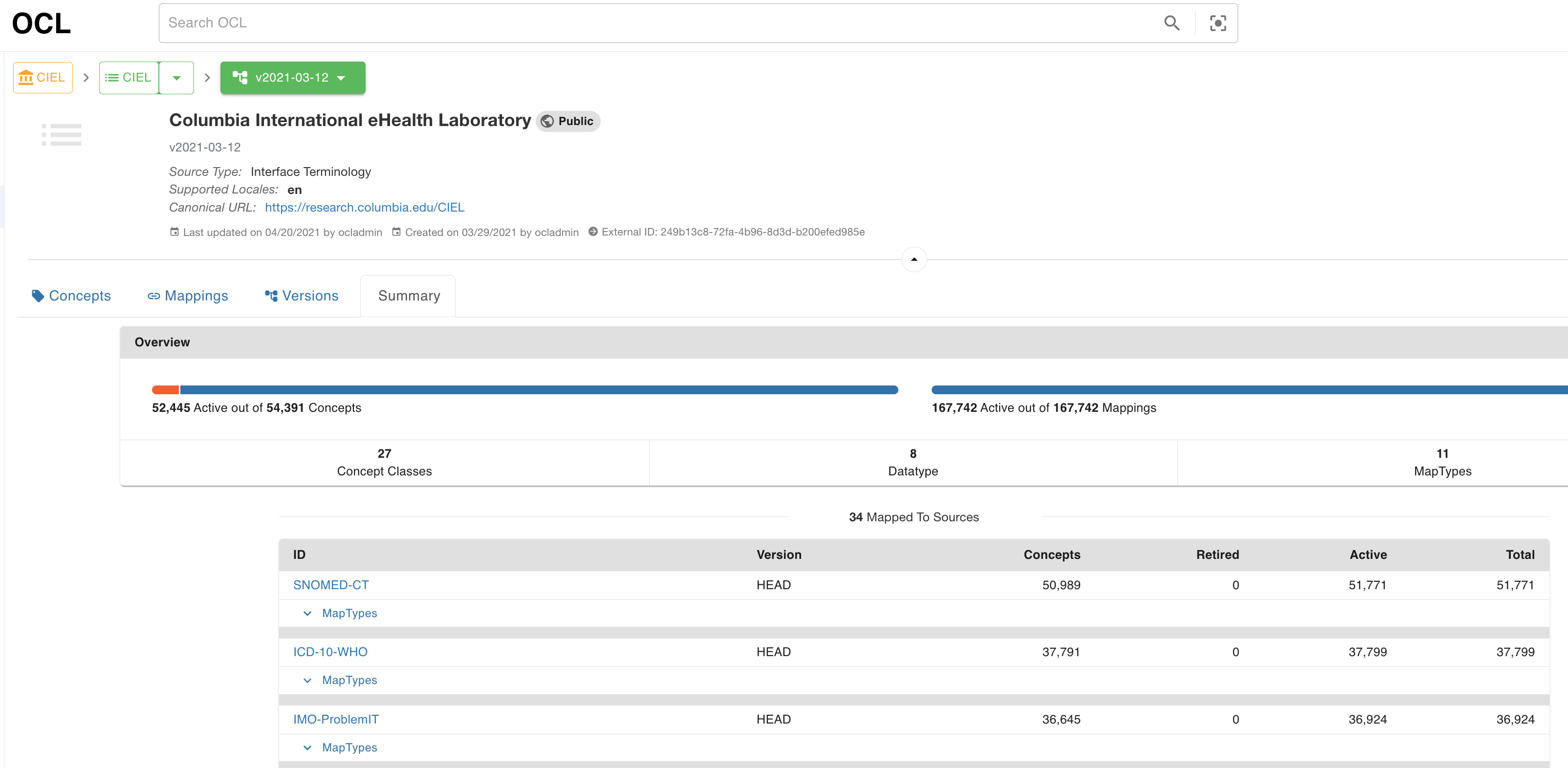Click the tag icon on the Concepts tab

pyautogui.click(x=38, y=296)
